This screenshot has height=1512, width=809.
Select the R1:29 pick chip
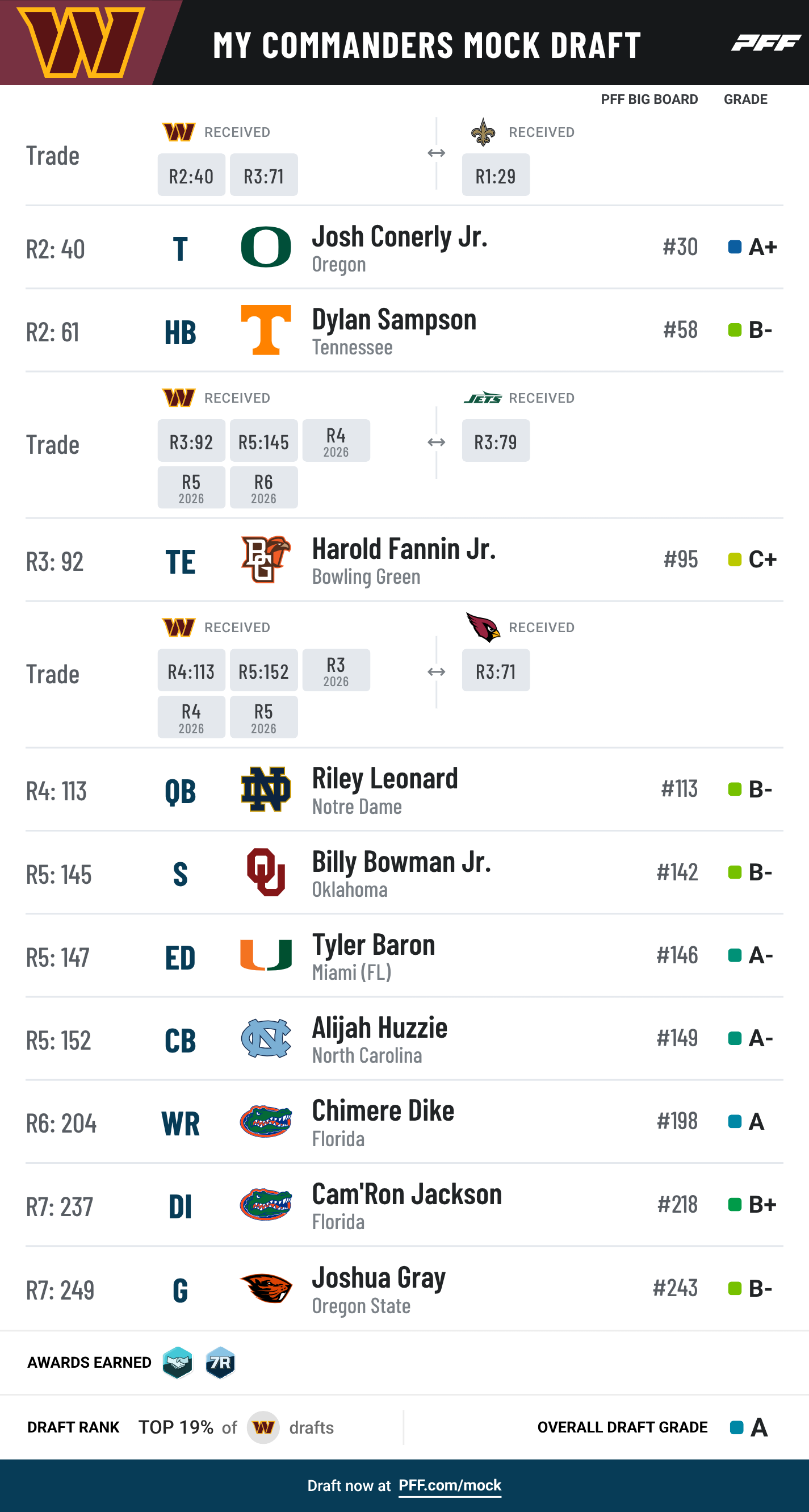tap(496, 175)
